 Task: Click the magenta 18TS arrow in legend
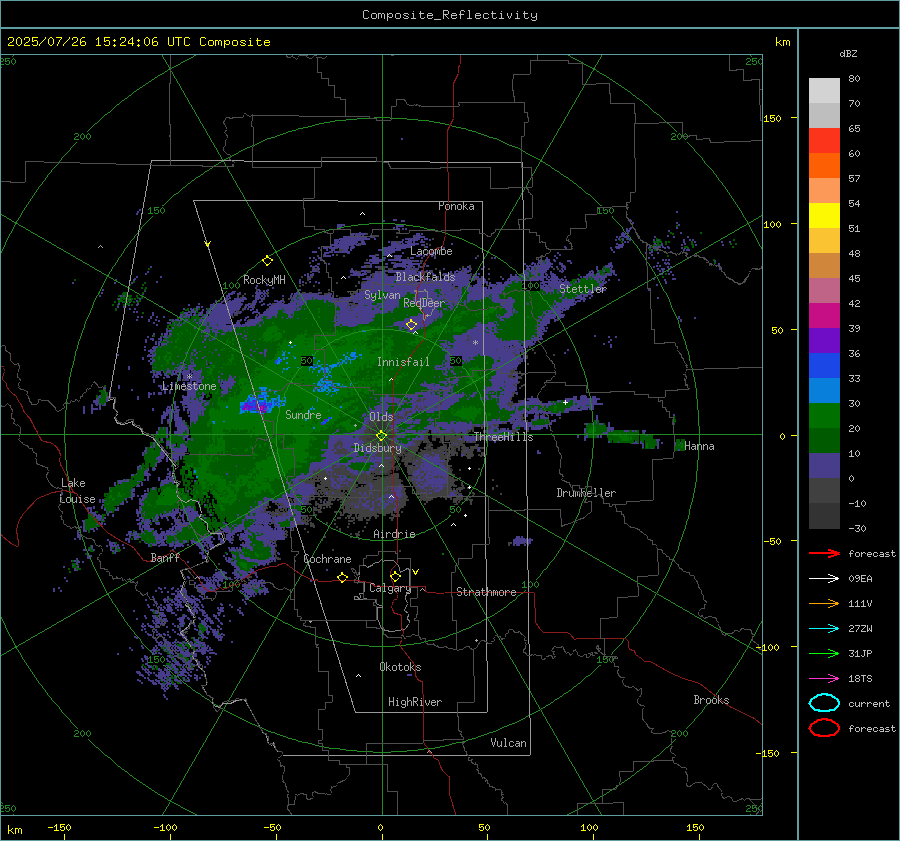(824, 679)
